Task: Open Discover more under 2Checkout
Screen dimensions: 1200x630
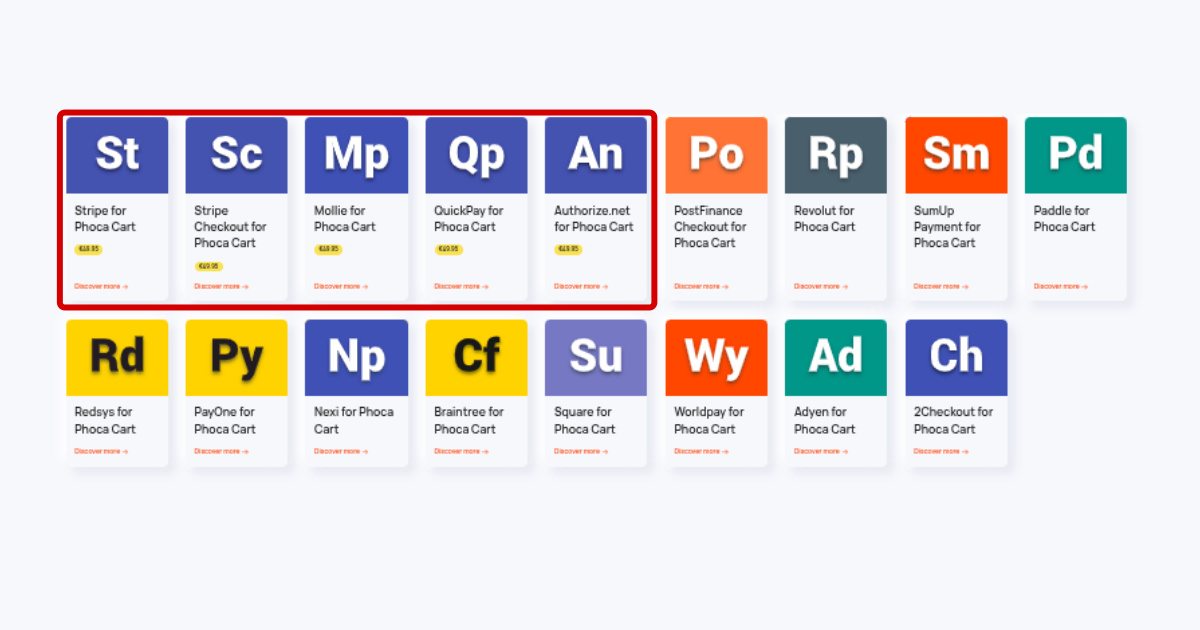Action: (x=941, y=451)
